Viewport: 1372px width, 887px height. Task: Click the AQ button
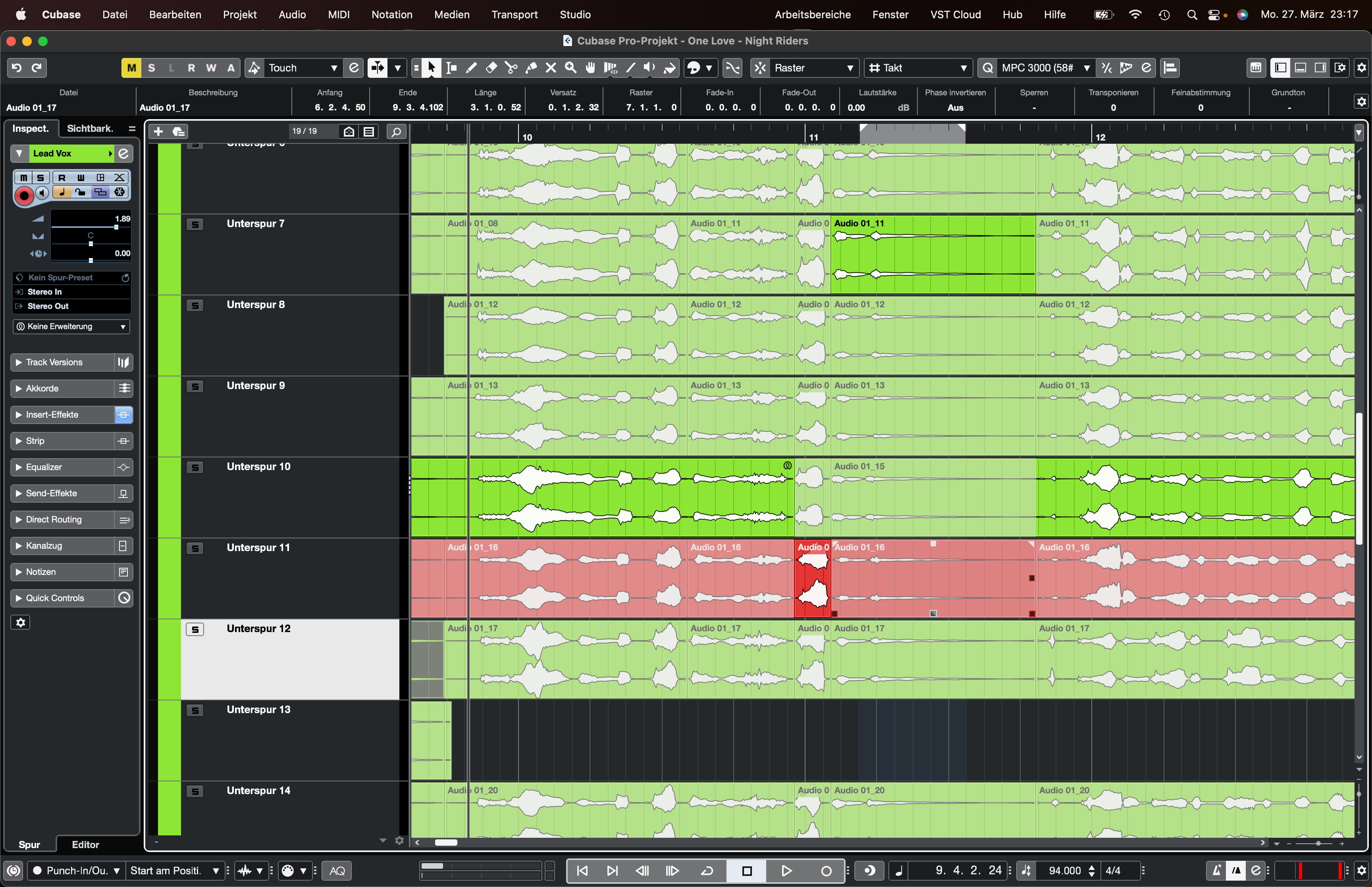(x=337, y=870)
